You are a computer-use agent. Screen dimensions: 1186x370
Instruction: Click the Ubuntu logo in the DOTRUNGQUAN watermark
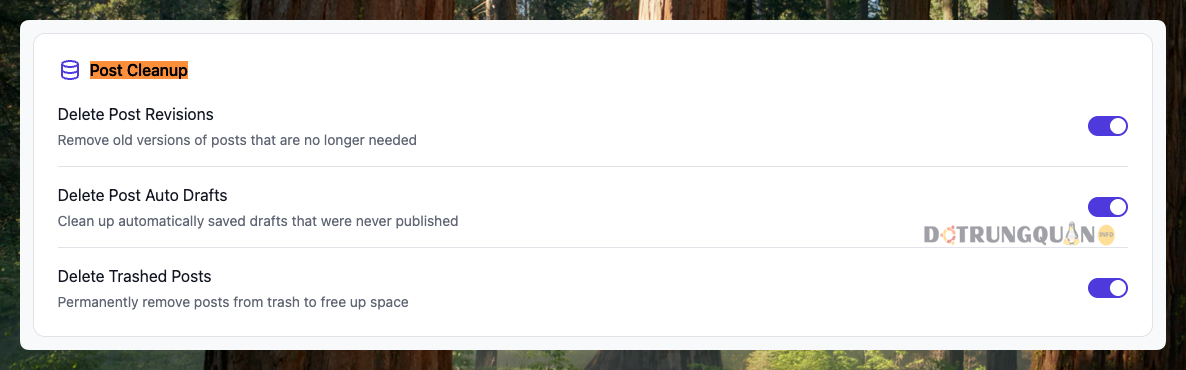947,235
